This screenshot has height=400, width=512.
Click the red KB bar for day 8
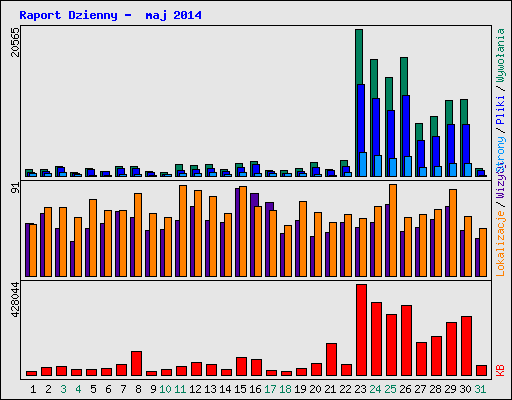(136, 363)
